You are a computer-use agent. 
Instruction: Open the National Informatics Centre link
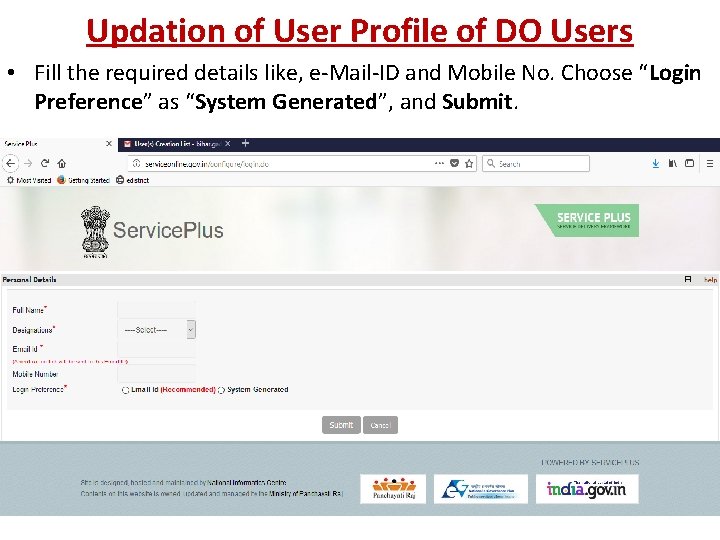pos(247,483)
